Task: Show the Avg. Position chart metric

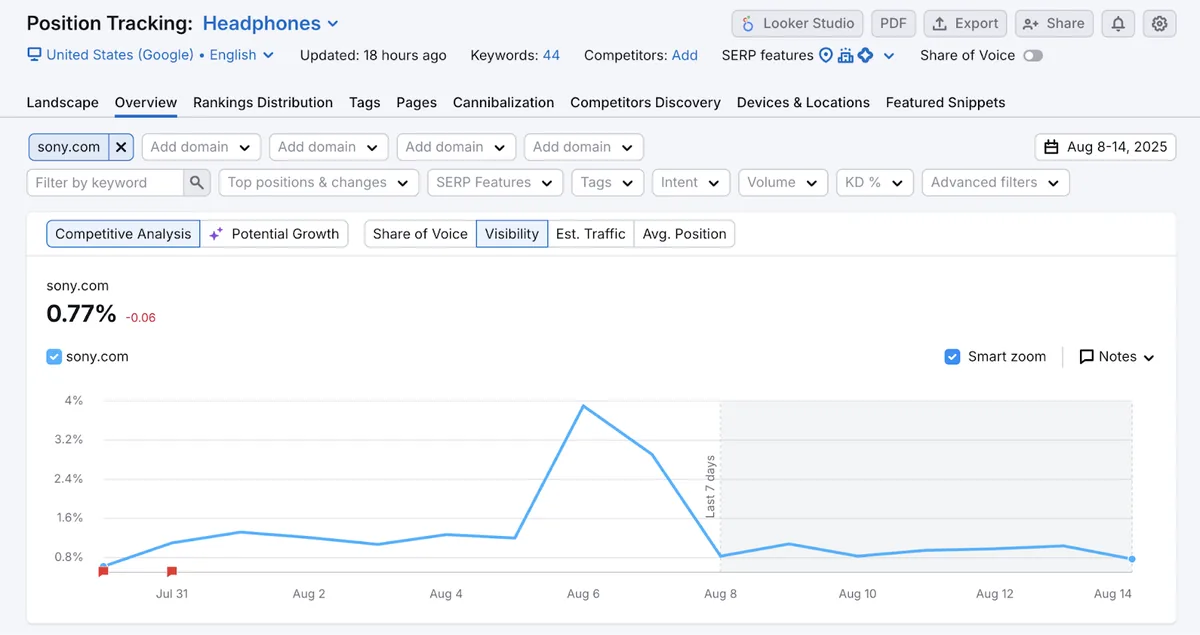Action: pos(684,234)
